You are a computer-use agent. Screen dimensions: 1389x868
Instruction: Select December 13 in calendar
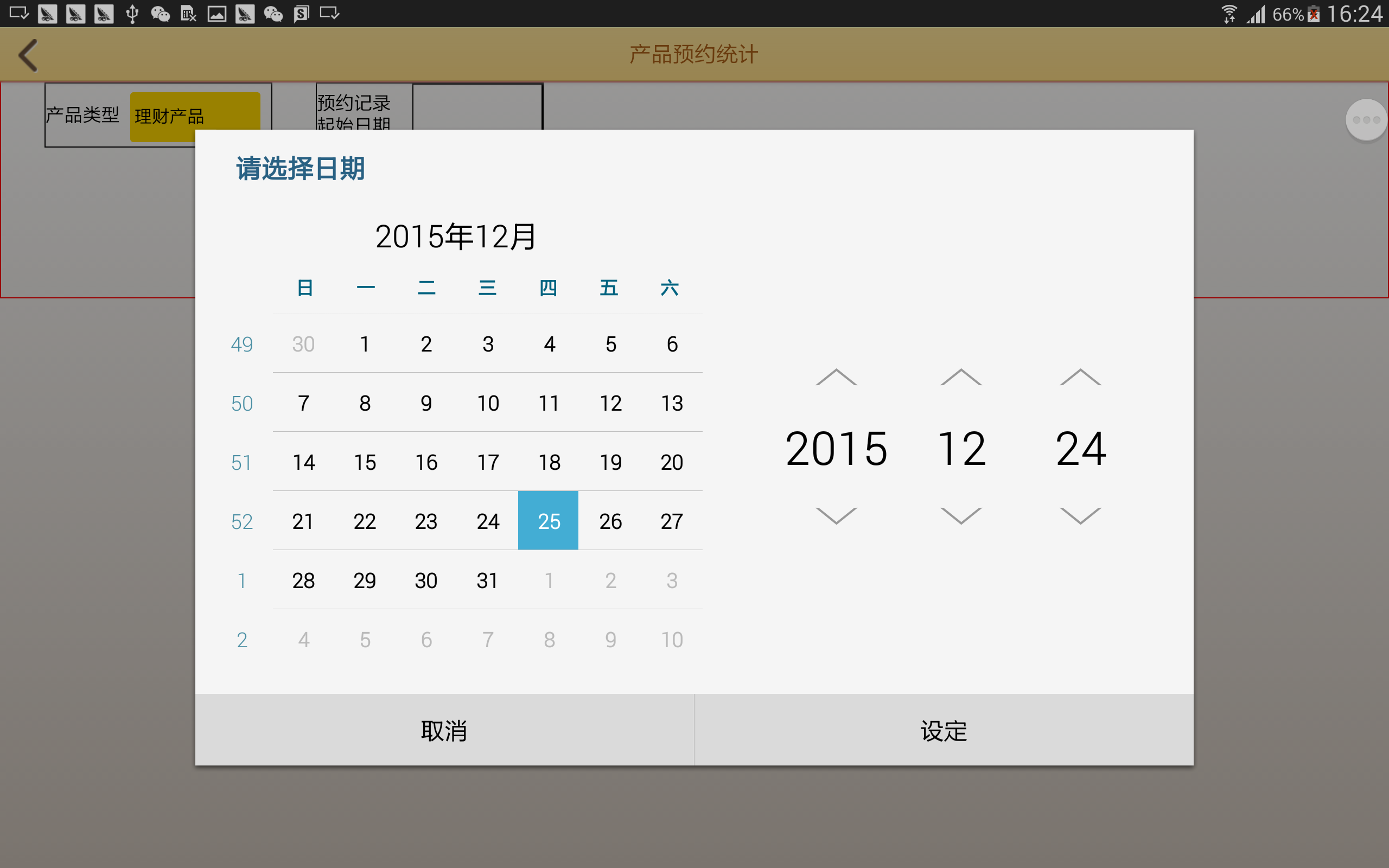tap(672, 403)
